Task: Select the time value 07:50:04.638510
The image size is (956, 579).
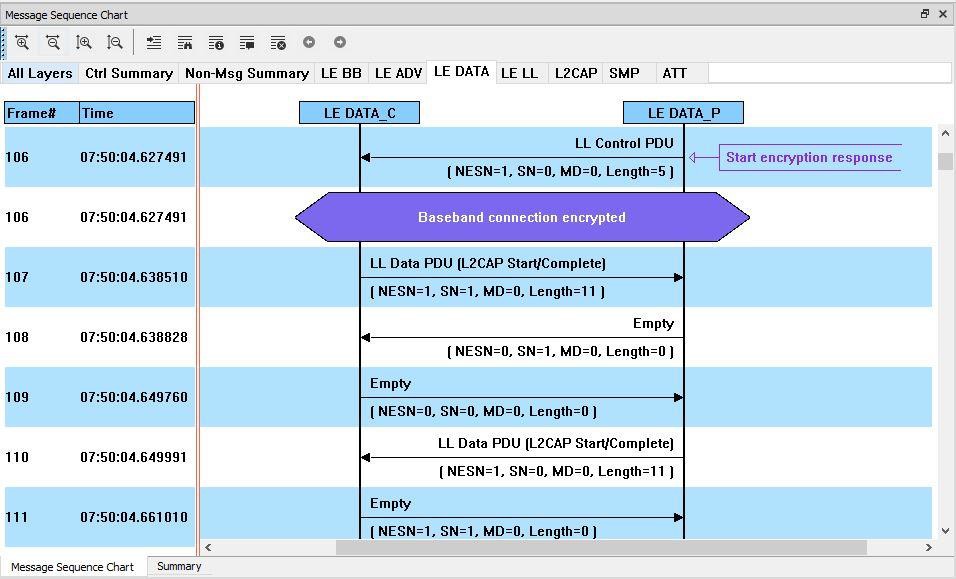Action: point(134,277)
